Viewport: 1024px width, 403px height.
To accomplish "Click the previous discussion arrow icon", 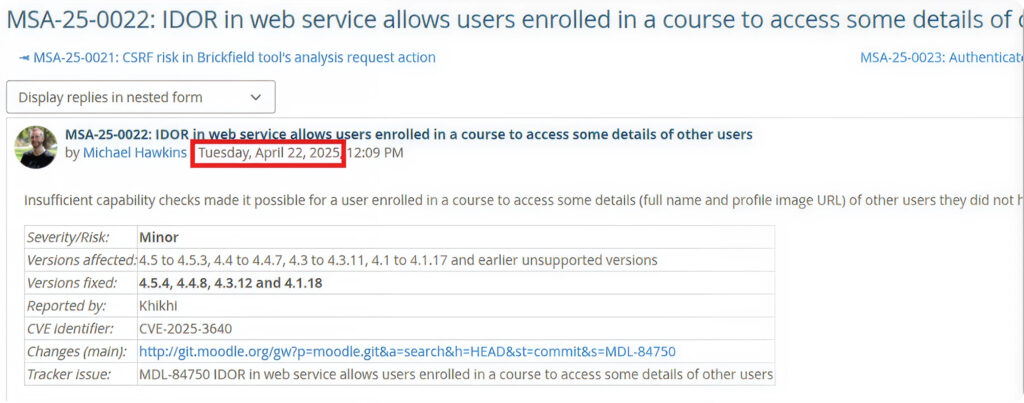I will [x=24, y=58].
